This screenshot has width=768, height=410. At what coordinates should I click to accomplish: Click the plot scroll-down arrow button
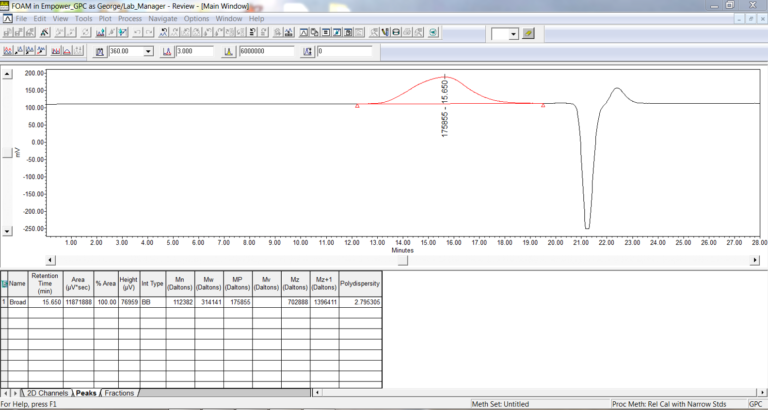(x=7, y=231)
